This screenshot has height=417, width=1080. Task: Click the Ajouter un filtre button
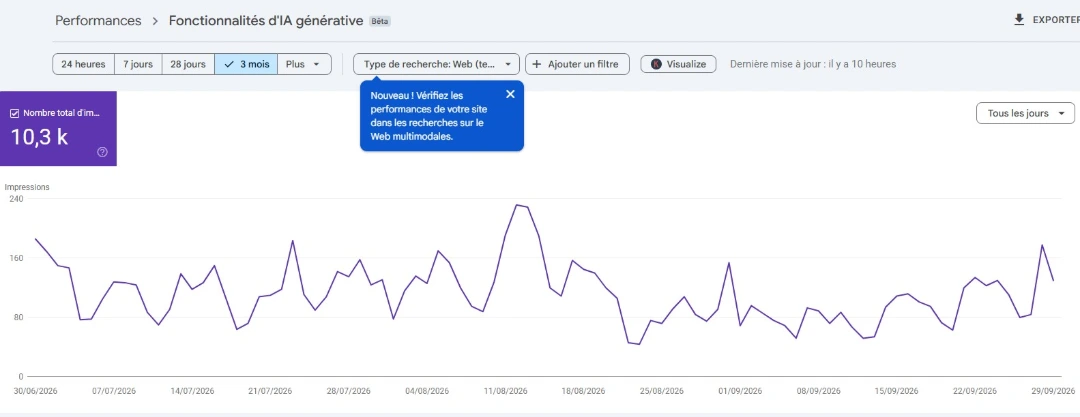coord(577,64)
